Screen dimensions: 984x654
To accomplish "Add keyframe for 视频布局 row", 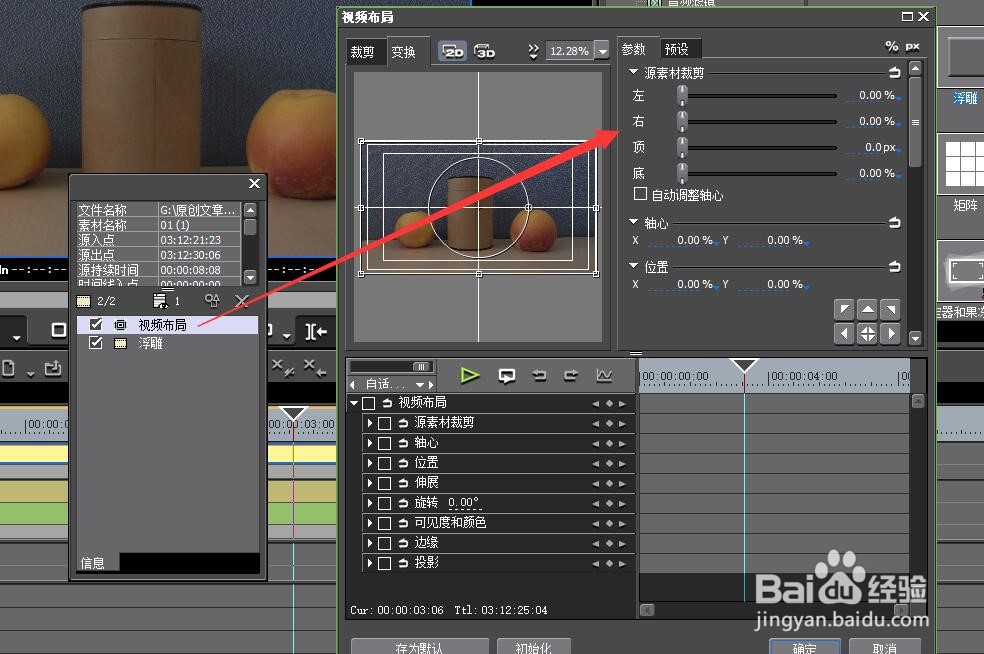I will tap(609, 404).
